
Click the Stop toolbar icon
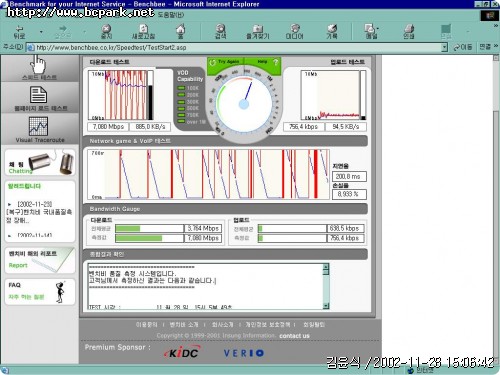coord(106,29)
